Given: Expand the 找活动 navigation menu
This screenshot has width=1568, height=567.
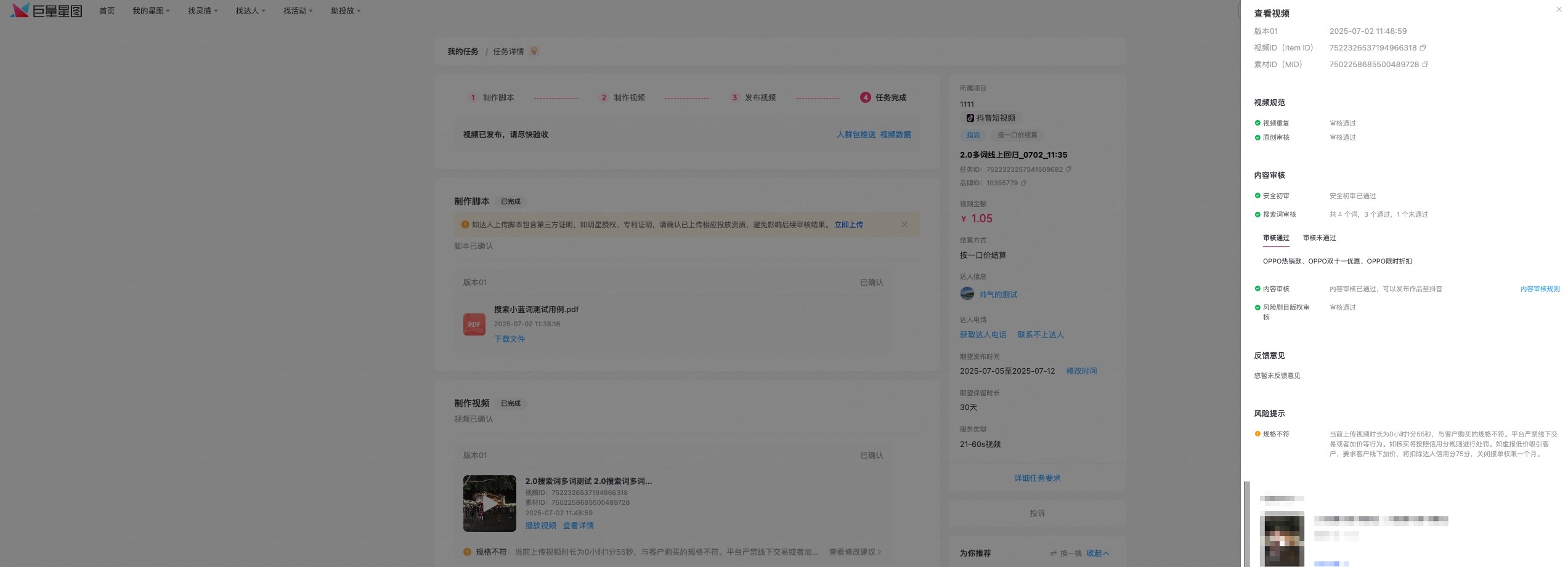Looking at the screenshot, I should coord(298,11).
